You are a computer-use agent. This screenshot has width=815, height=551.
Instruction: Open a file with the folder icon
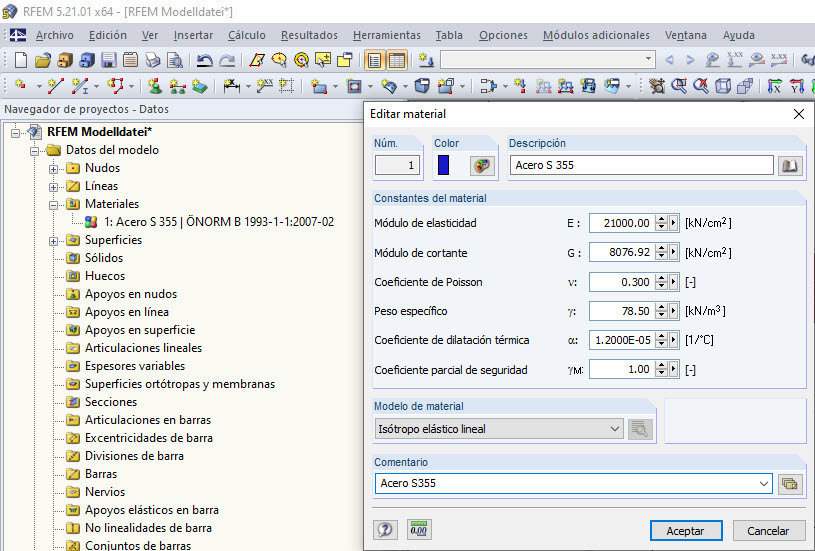(x=43, y=60)
